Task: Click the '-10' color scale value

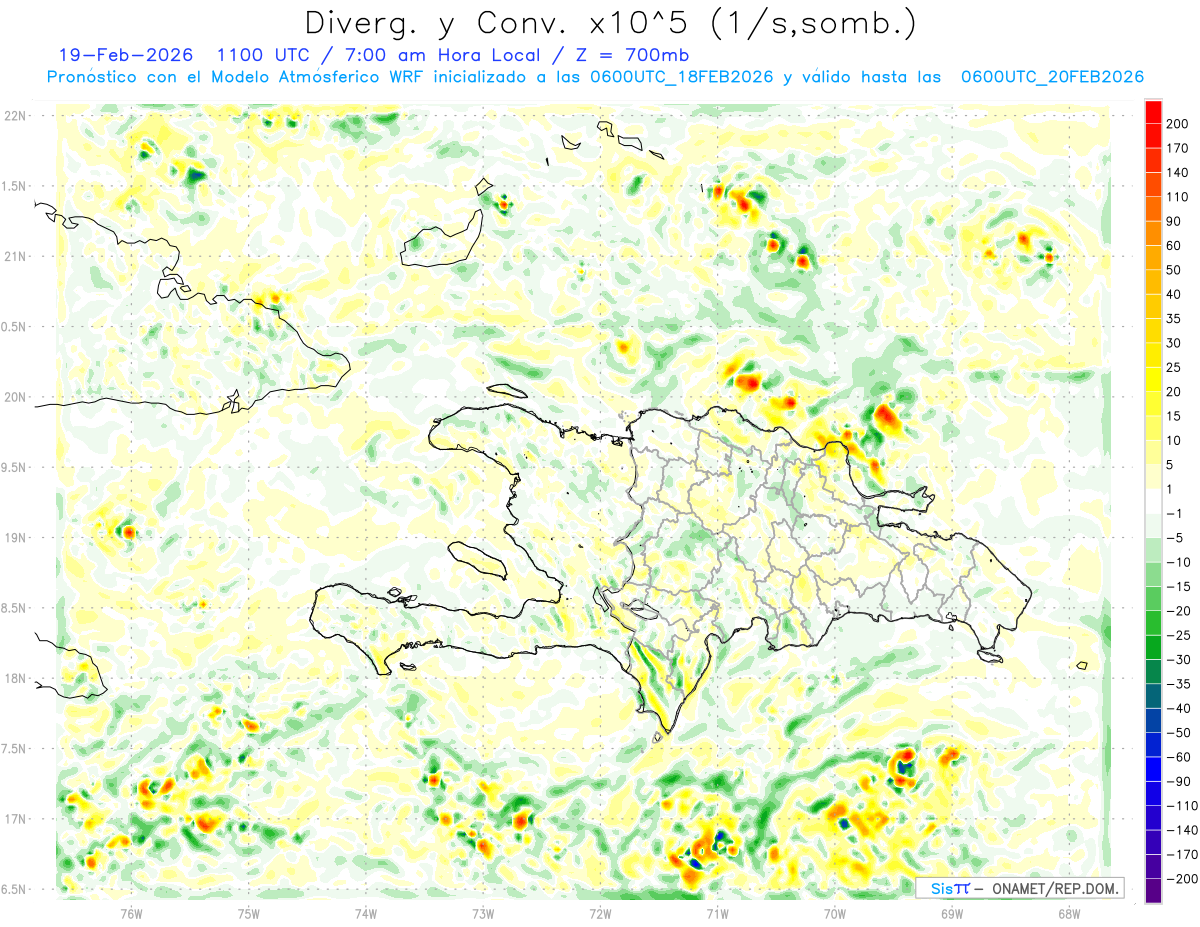Action: click(1177, 562)
